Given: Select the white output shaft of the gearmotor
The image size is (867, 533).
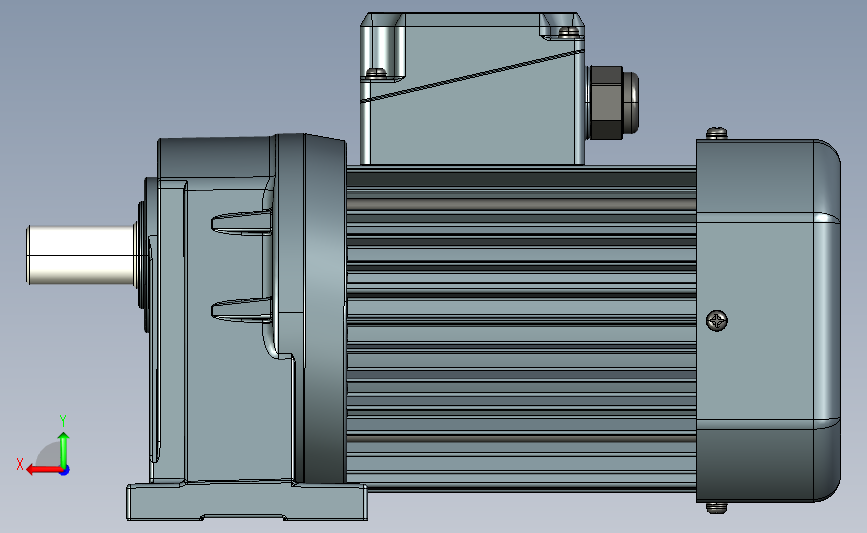Looking at the screenshot, I should pyautogui.click(x=81, y=255).
